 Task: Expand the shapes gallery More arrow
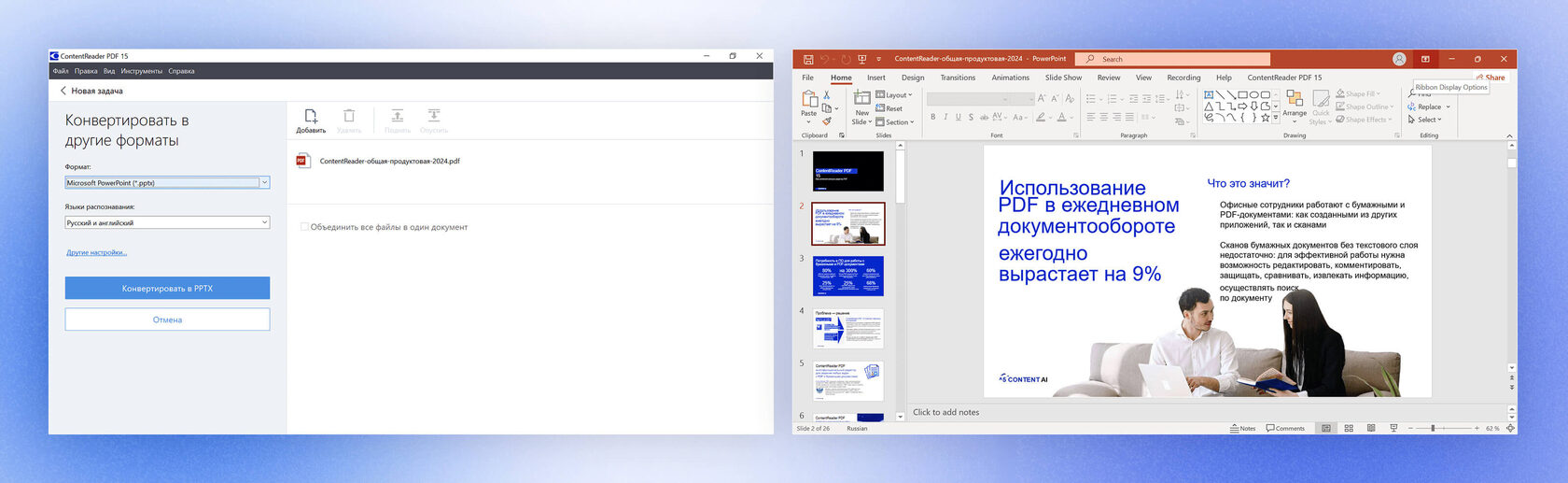1276,118
